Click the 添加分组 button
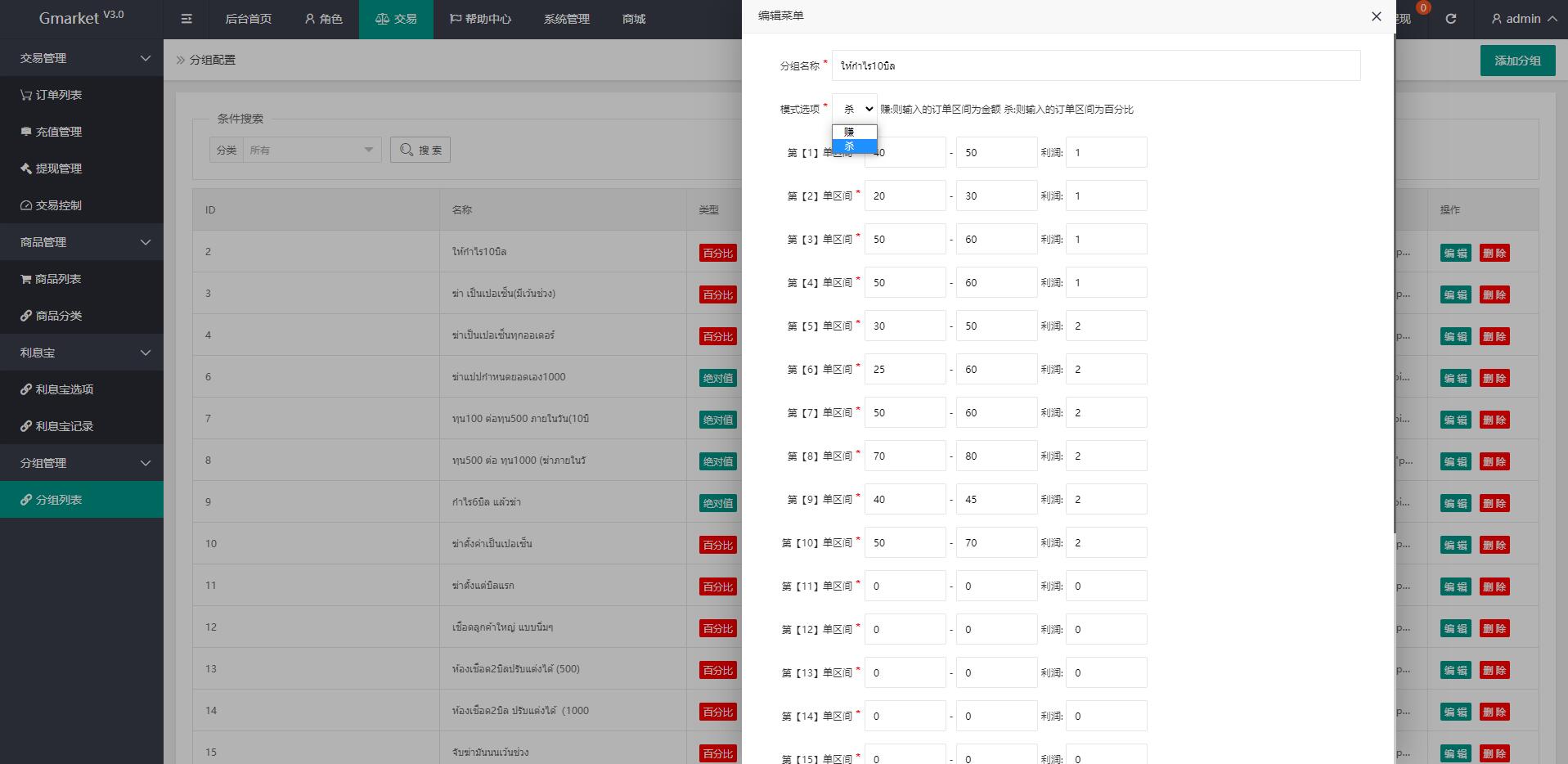1568x764 pixels. (1517, 61)
